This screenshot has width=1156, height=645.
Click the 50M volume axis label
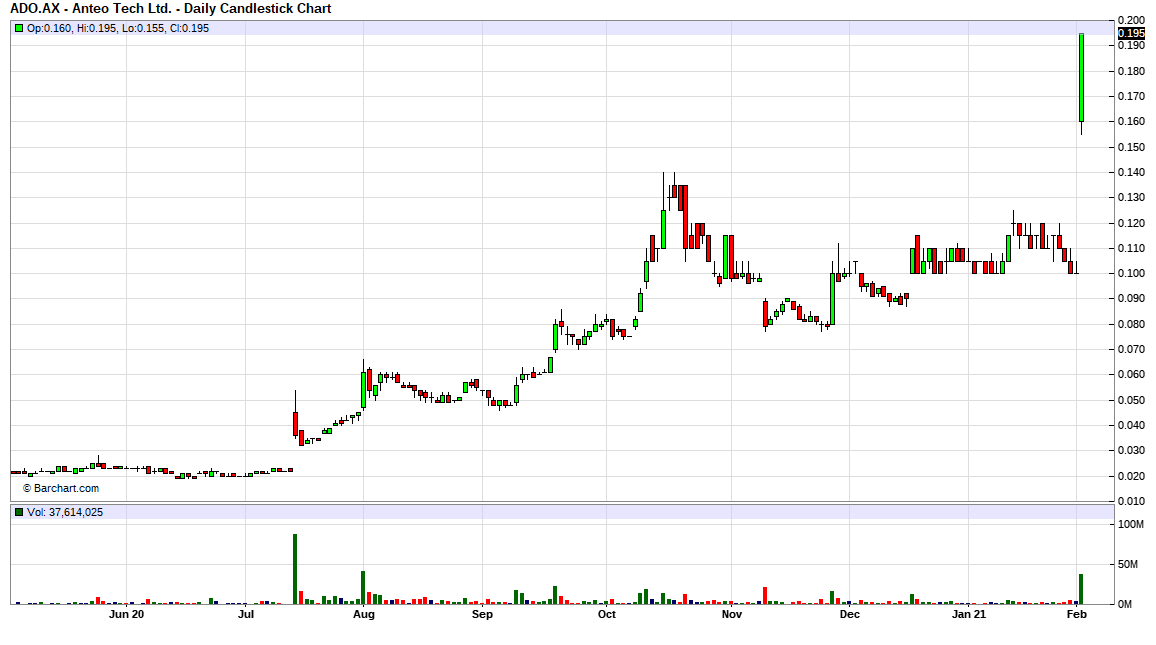(1129, 565)
